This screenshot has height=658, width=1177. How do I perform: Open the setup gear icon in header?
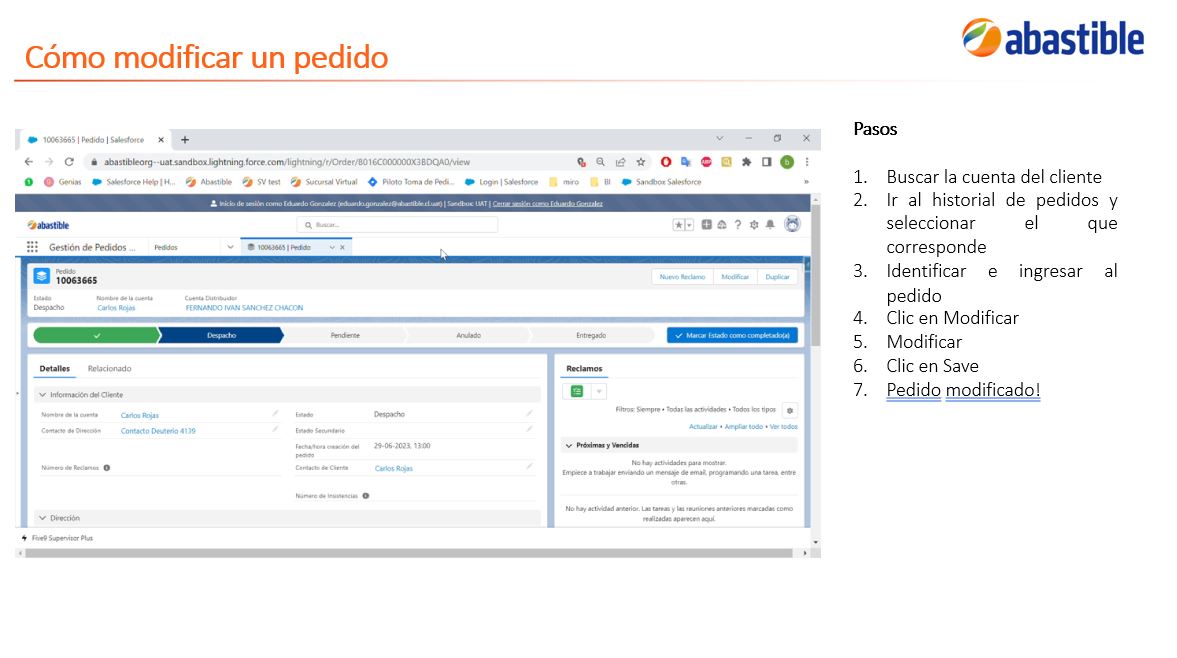point(754,224)
